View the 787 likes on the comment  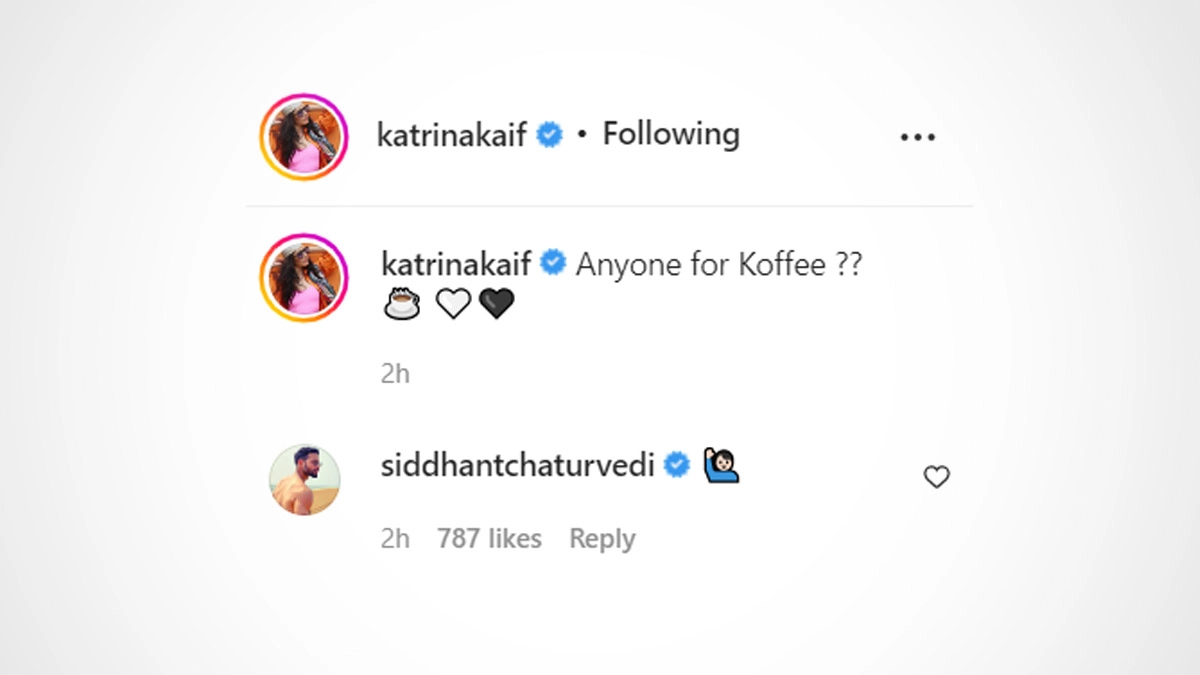489,539
